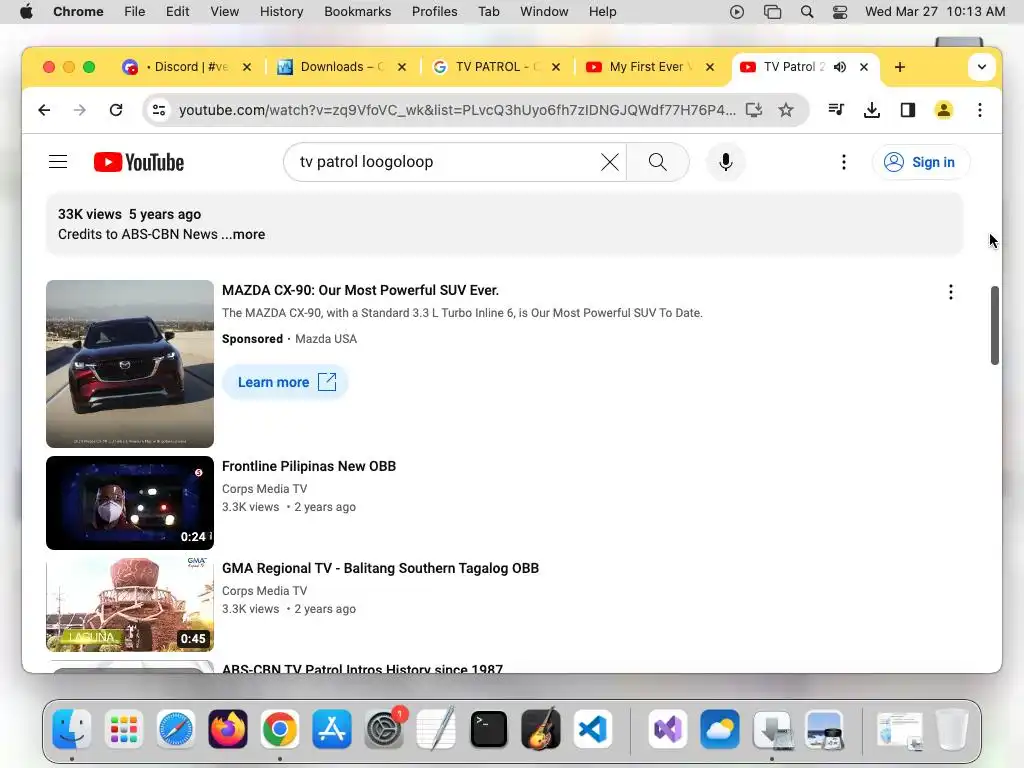This screenshot has height=768, width=1024.
Task: Go to YouTube home via logo
Action: pyautogui.click(x=138, y=162)
